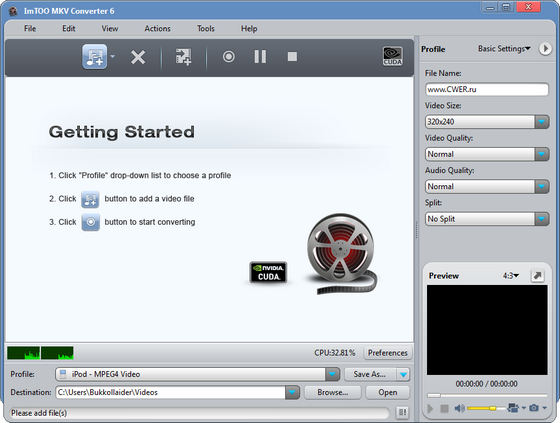Start converting with the record circle icon
The height and width of the screenshot is (423, 560).
(229, 56)
